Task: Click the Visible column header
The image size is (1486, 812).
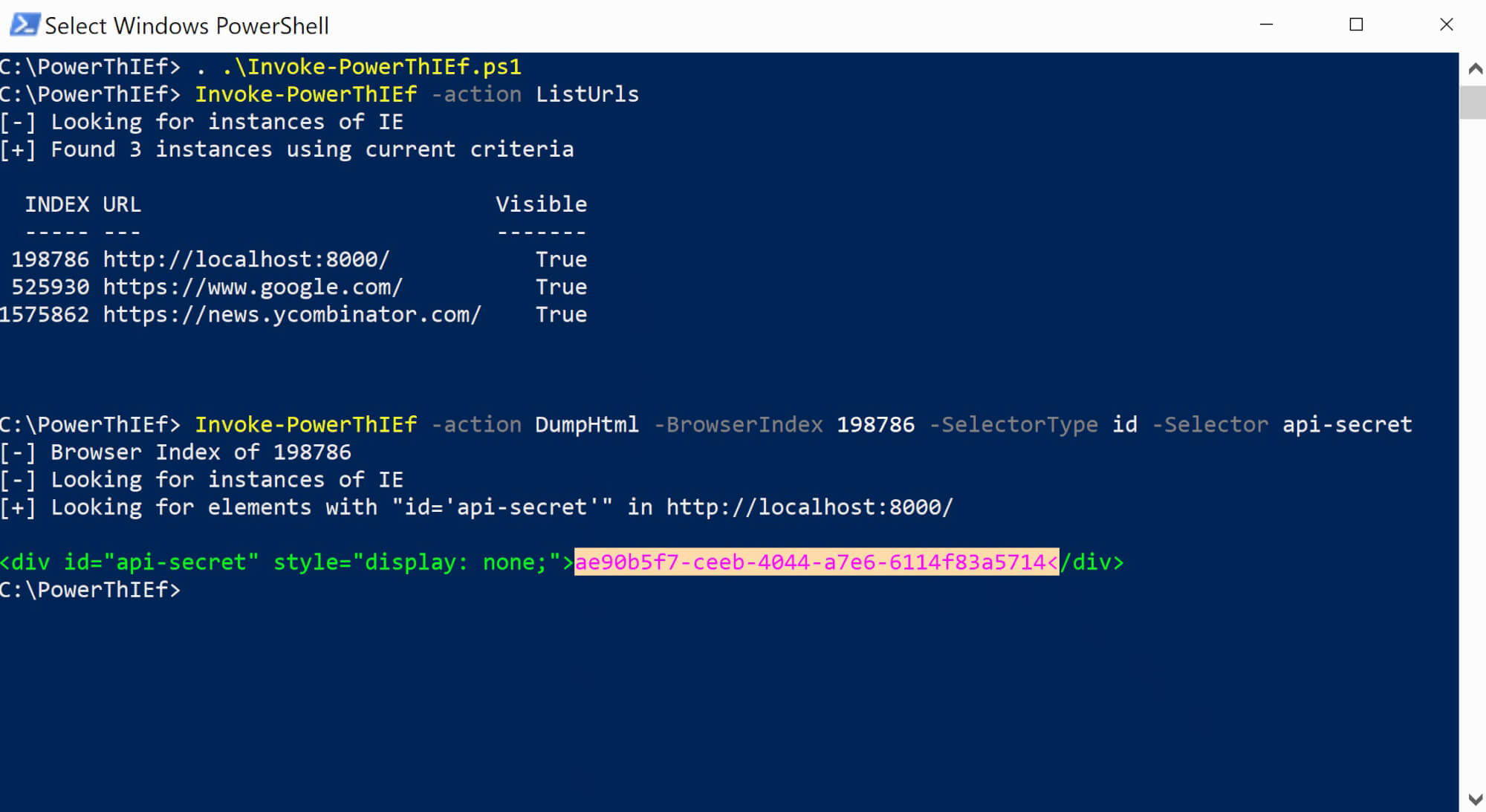Action: pyautogui.click(x=542, y=204)
